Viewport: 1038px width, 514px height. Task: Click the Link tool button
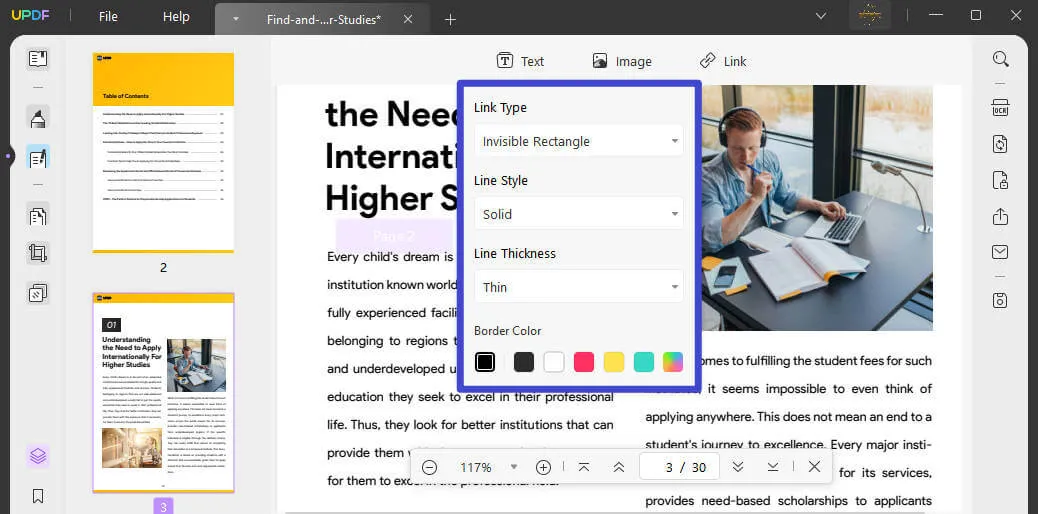[722, 61]
